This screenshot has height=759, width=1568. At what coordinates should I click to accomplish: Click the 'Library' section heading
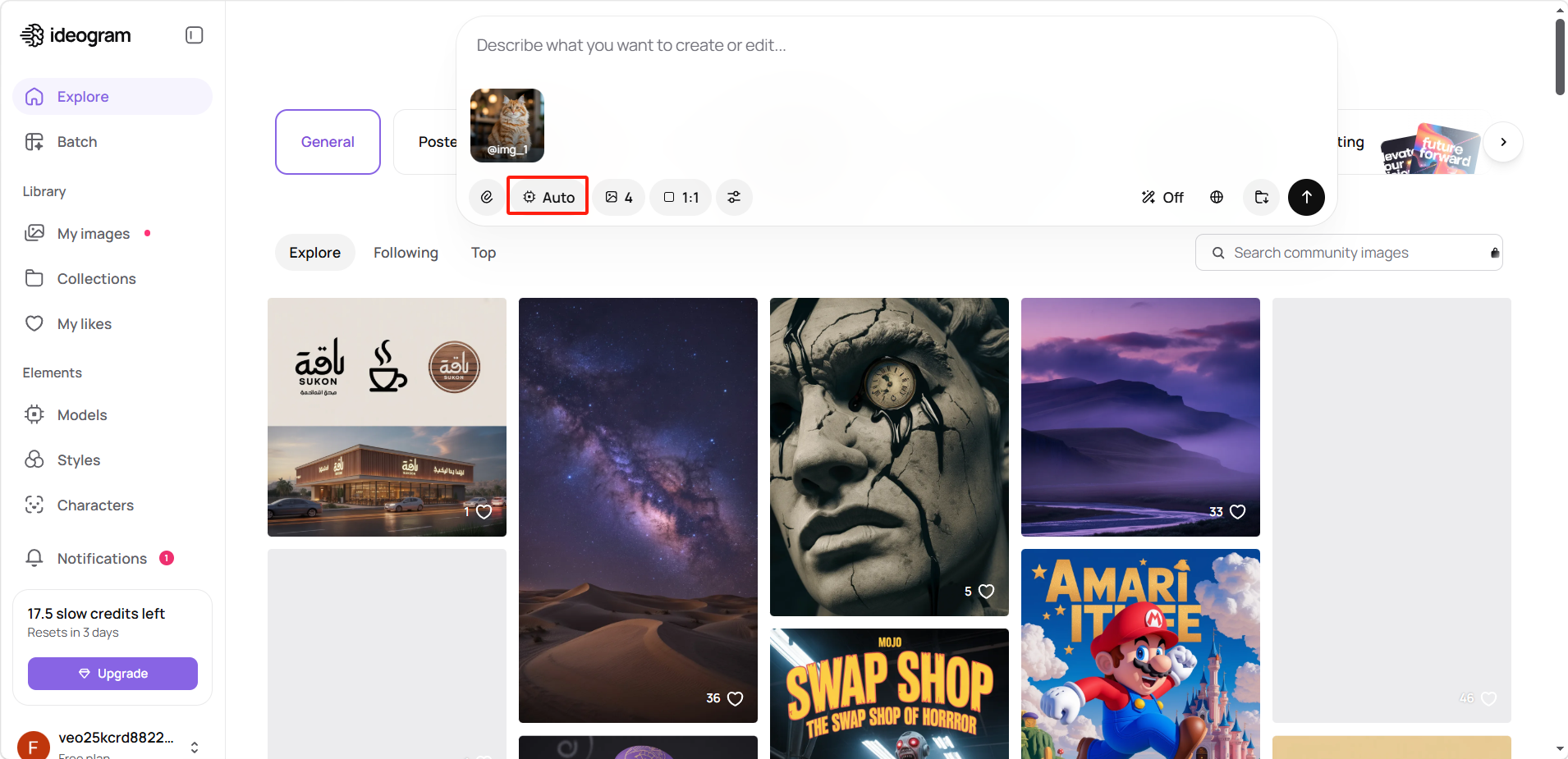click(x=44, y=191)
